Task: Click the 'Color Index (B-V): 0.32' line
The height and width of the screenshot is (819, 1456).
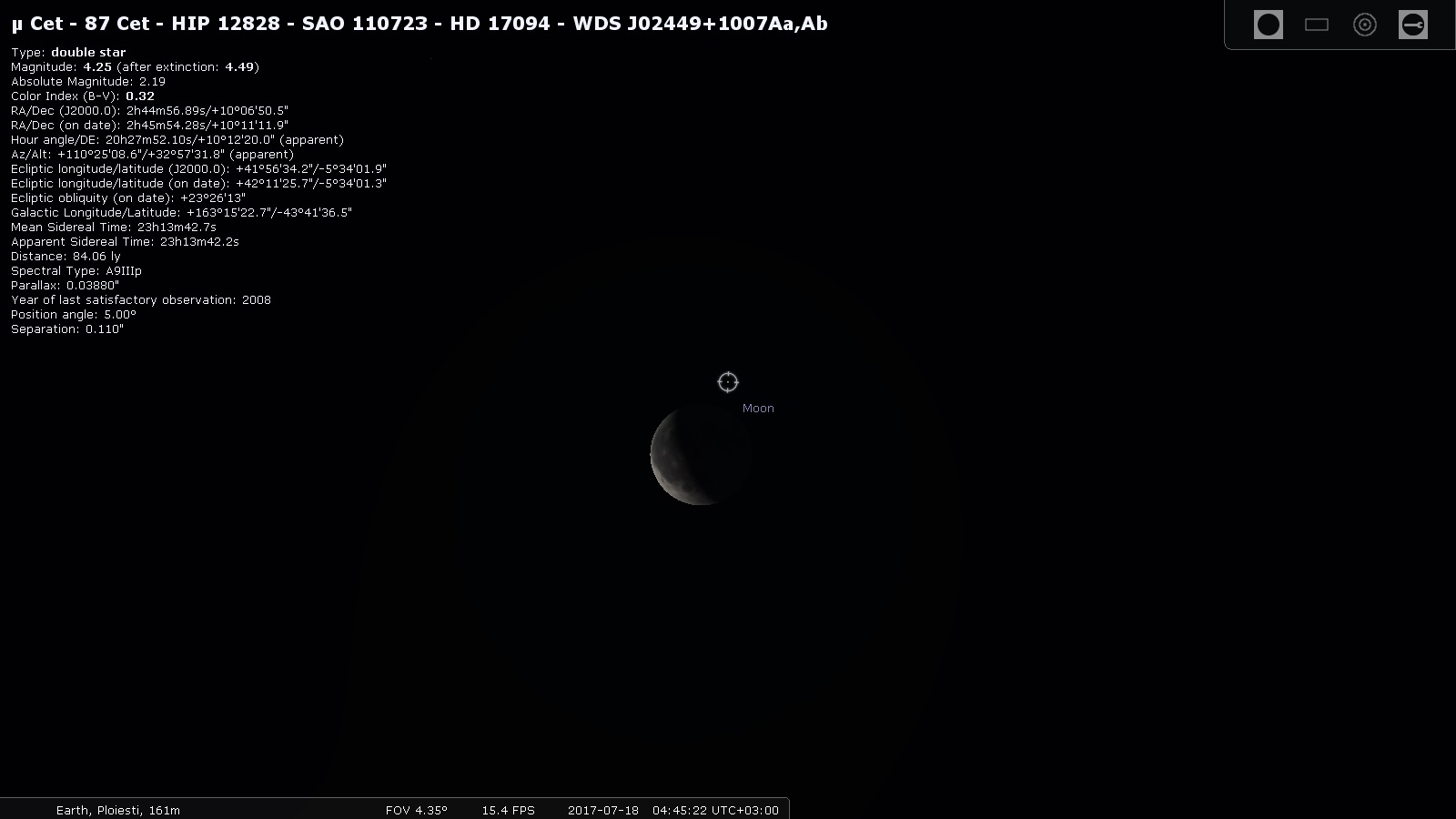Action: pyautogui.click(x=83, y=96)
